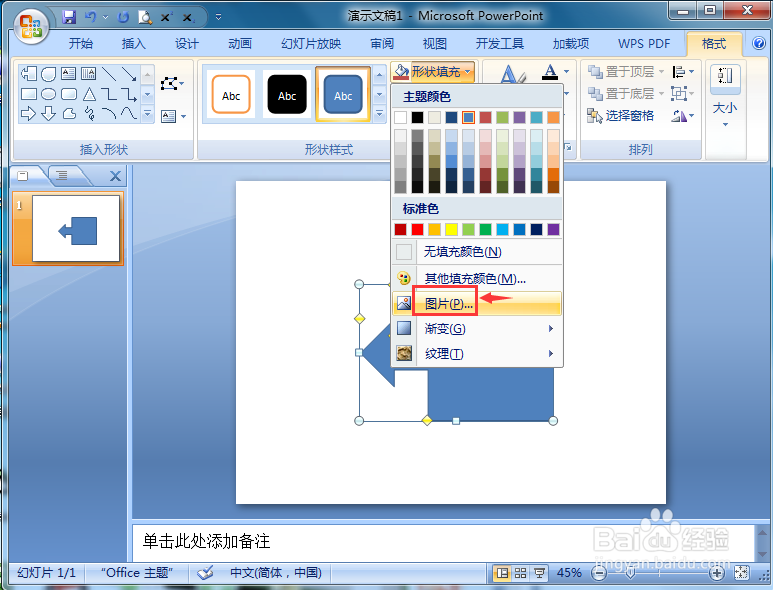Viewport: 773px width, 590px height.
Task: Click the Office button logo
Action: coord(31,26)
